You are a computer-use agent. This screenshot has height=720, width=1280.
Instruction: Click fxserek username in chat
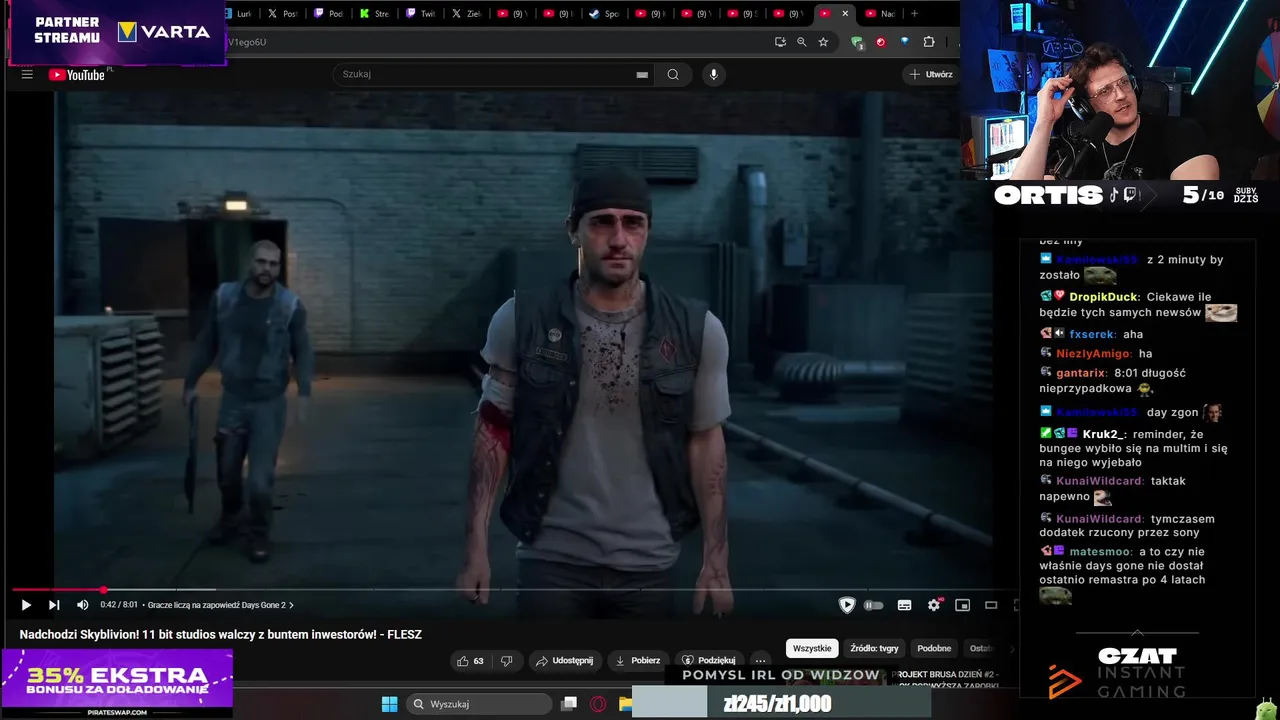click(x=1092, y=335)
